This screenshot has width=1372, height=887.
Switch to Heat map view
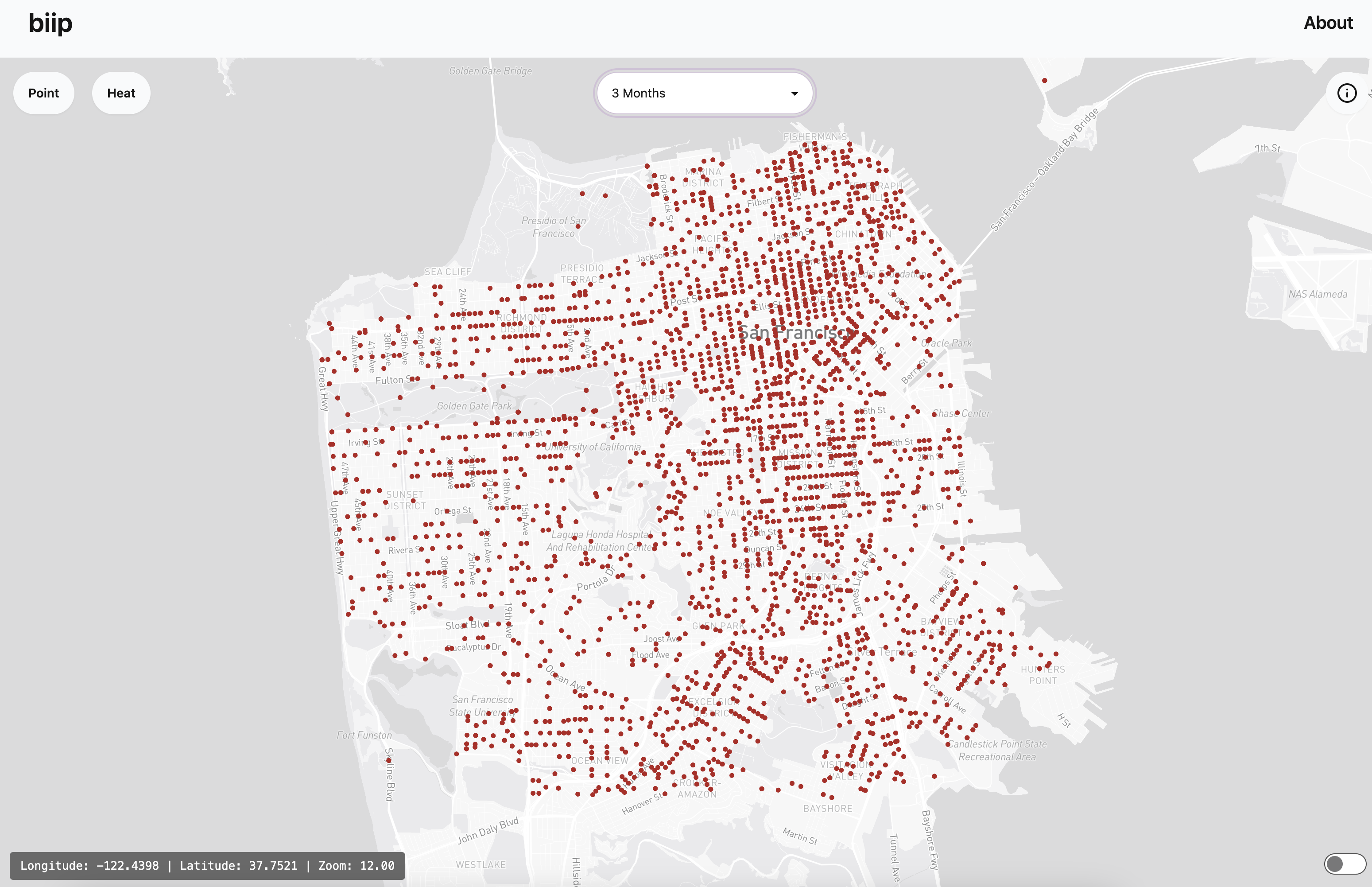121,93
